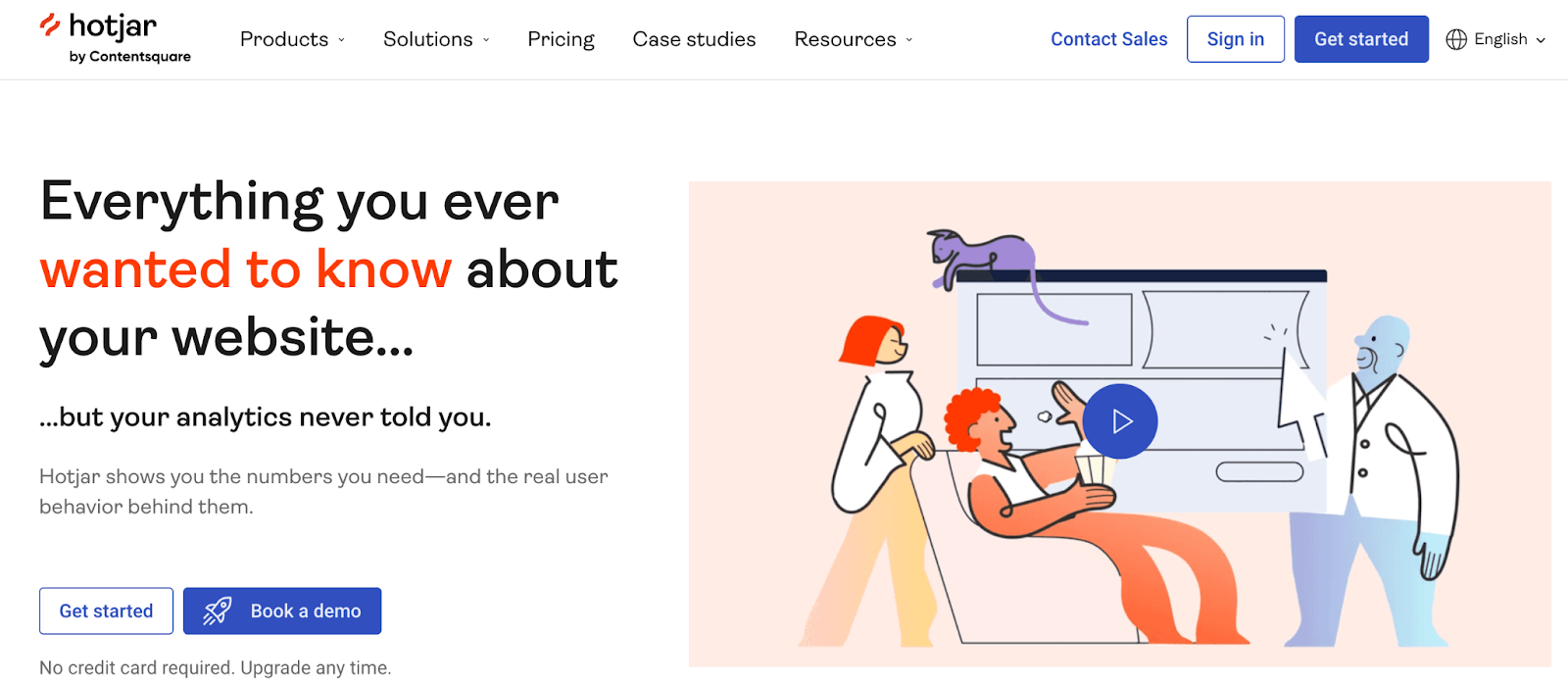Image resolution: width=1568 pixels, height=683 pixels.
Task: Click the purple cat in the illustration
Action: (x=981, y=257)
